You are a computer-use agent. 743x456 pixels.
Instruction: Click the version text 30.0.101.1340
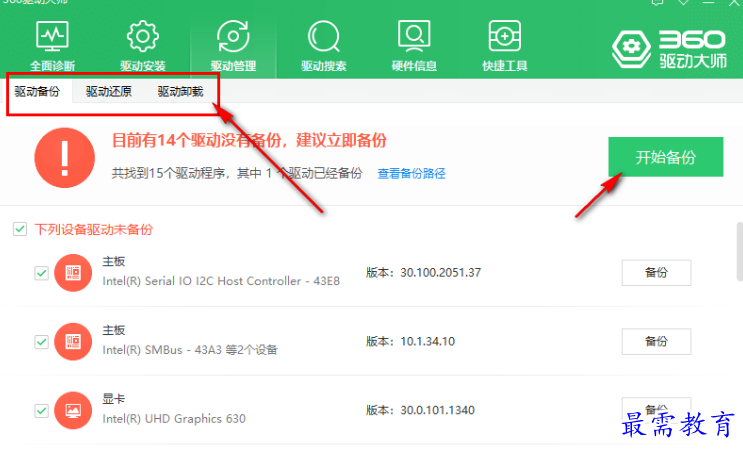437,410
